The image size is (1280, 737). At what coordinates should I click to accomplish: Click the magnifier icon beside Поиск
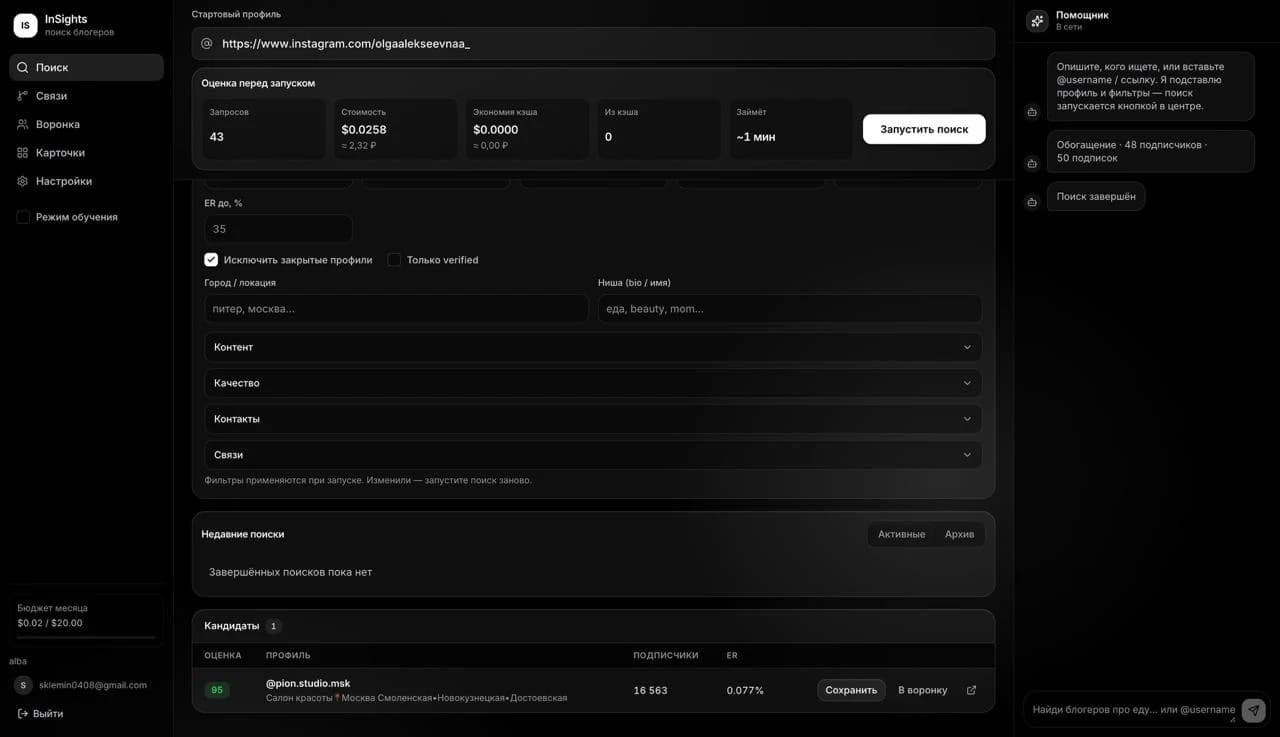click(x=22, y=67)
